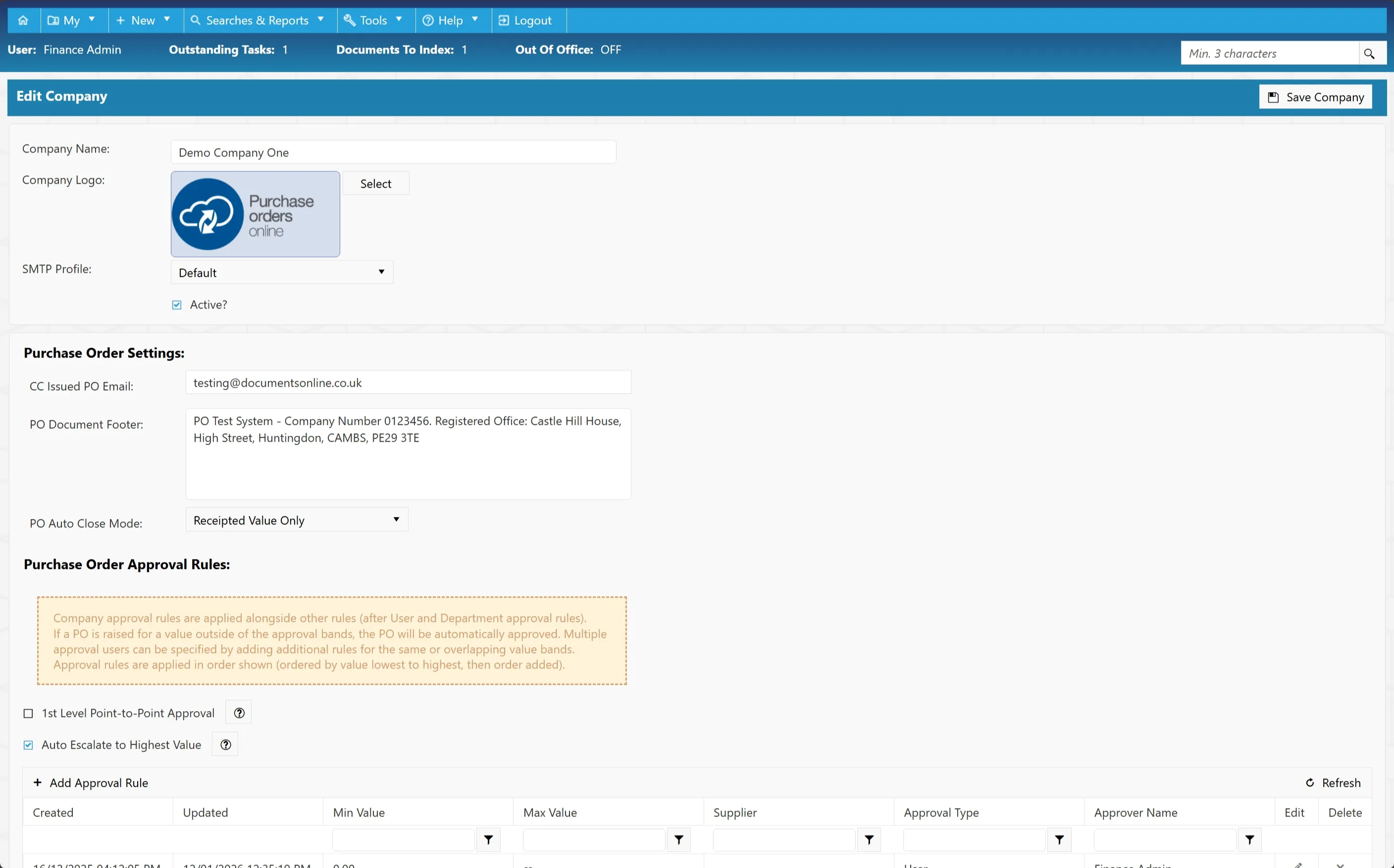This screenshot has width=1394, height=868.
Task: Open Min Value filter icon
Action: 489,840
